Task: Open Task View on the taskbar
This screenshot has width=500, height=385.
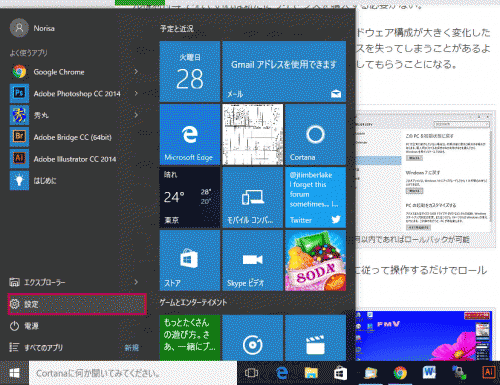Action: [x=251, y=373]
